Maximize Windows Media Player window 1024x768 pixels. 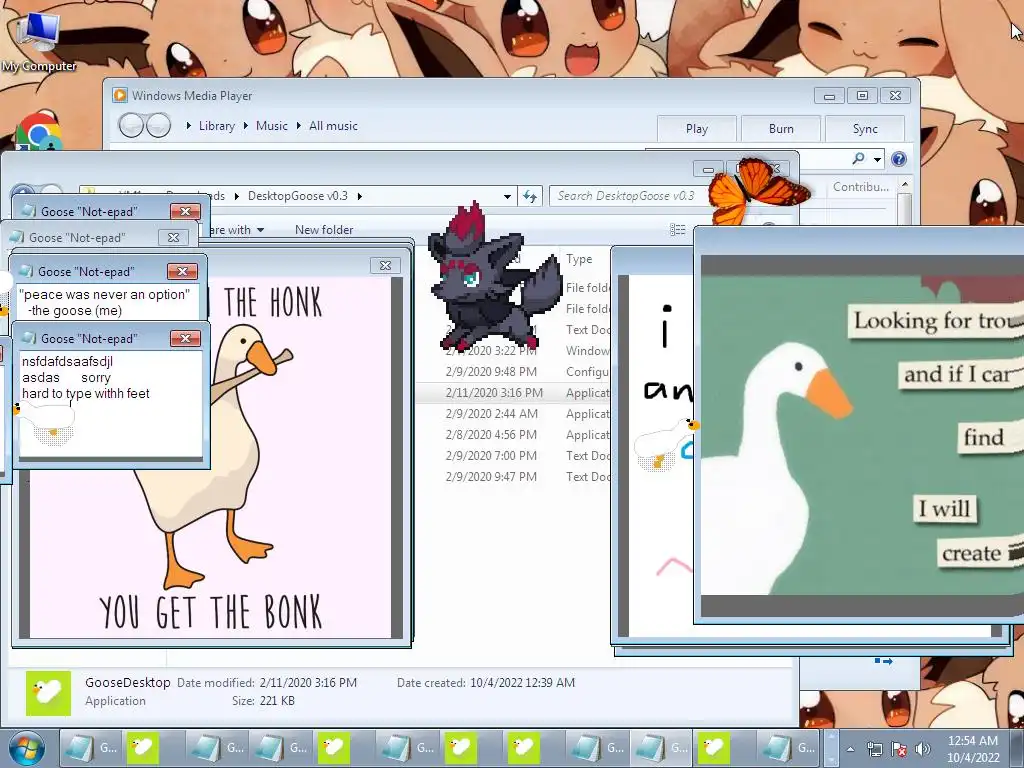[x=862, y=96]
